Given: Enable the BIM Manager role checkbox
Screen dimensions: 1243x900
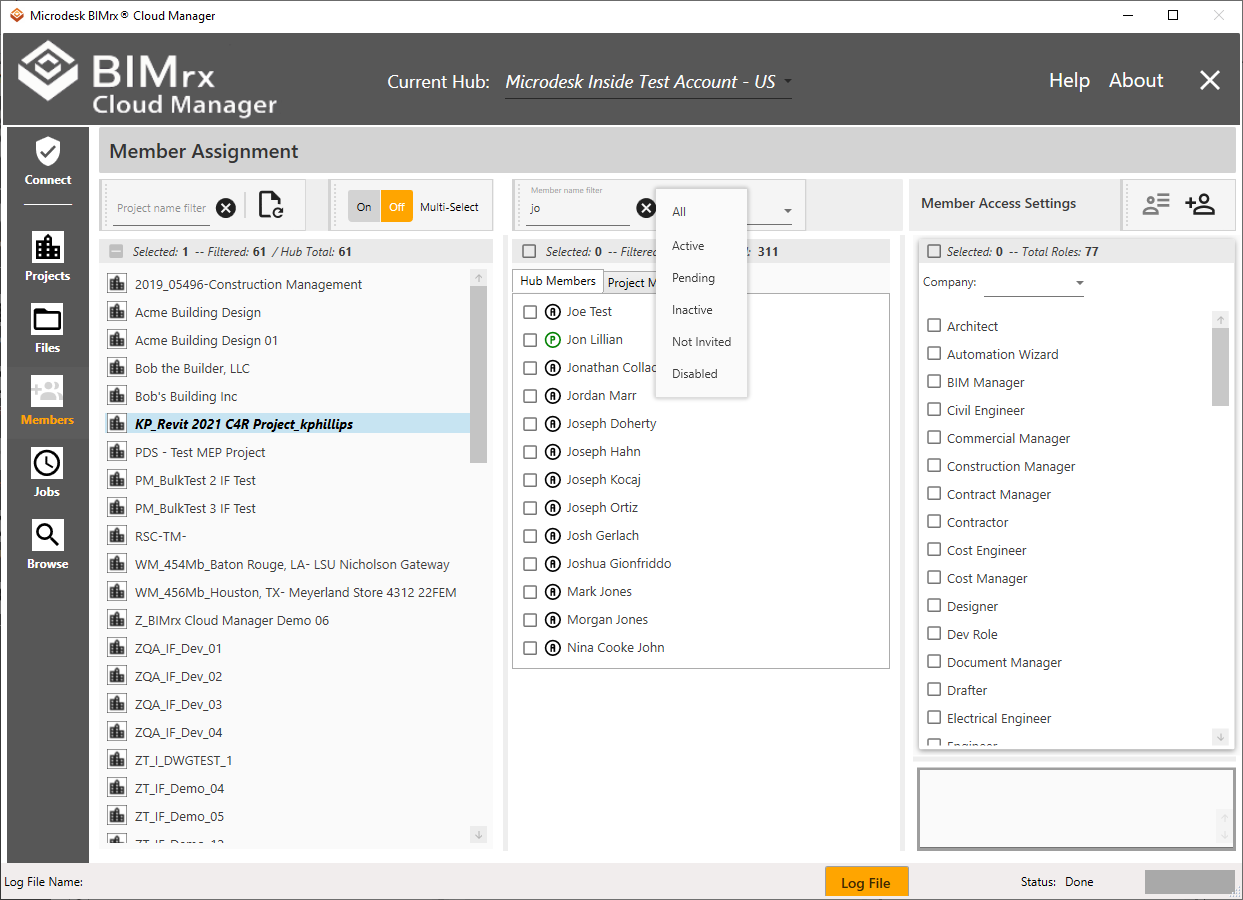Looking at the screenshot, I should (934, 382).
